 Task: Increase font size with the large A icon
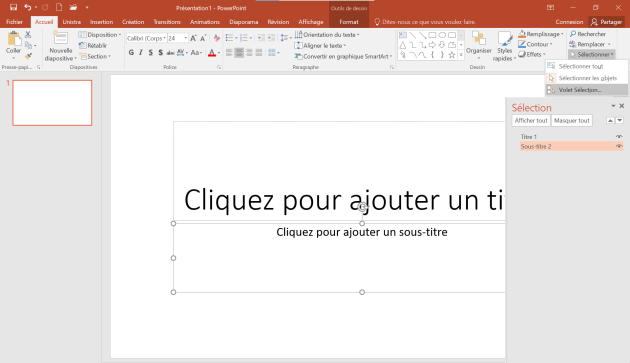193,38
